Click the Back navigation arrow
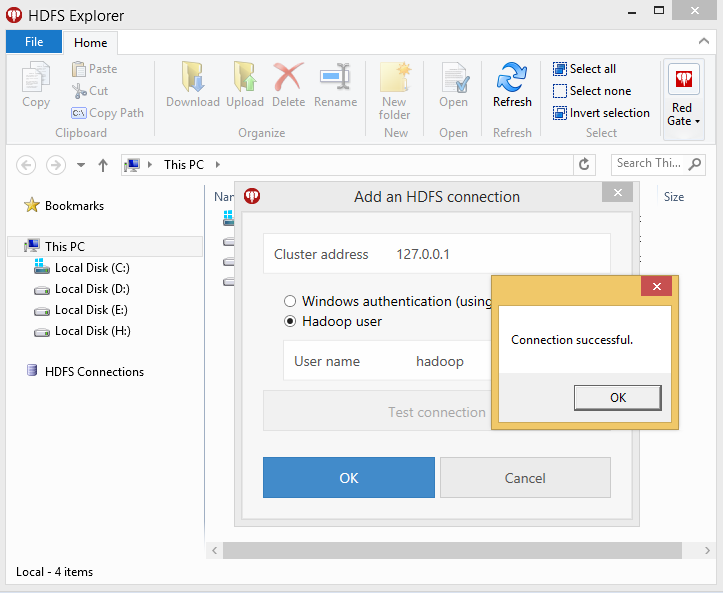Screen dimensions: 723x593 point(26,165)
